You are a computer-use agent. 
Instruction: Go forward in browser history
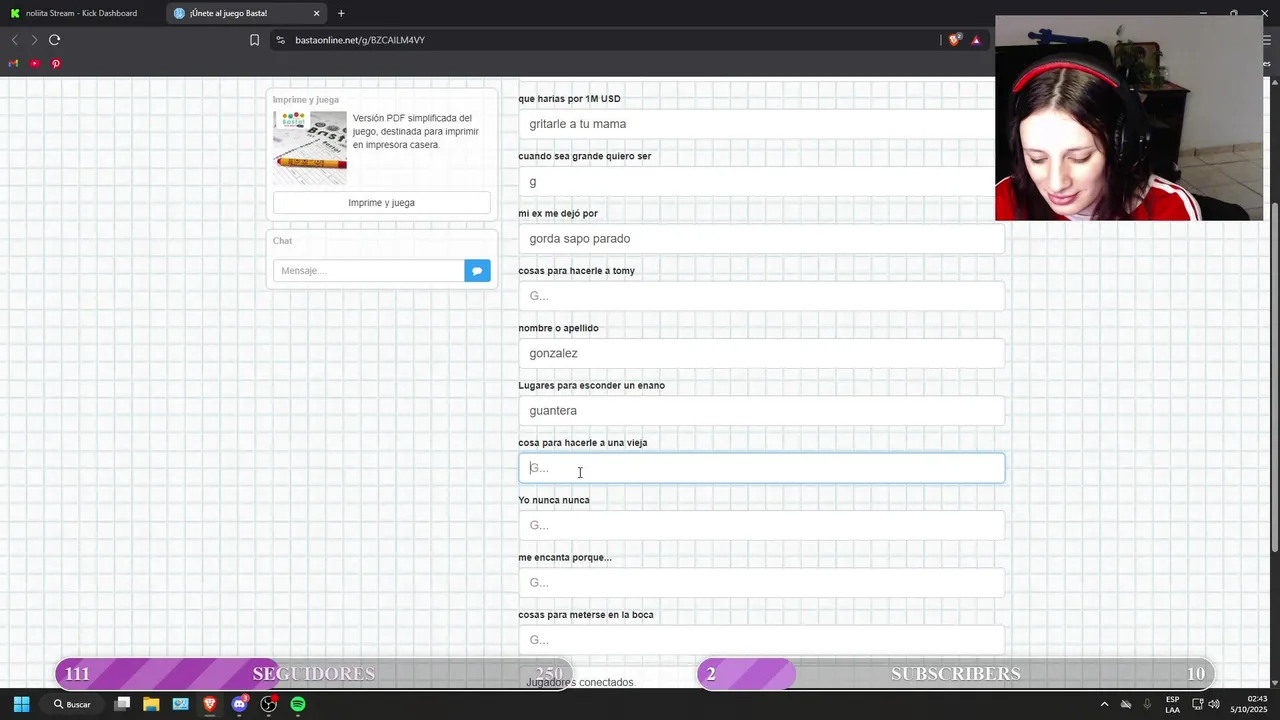click(34, 40)
